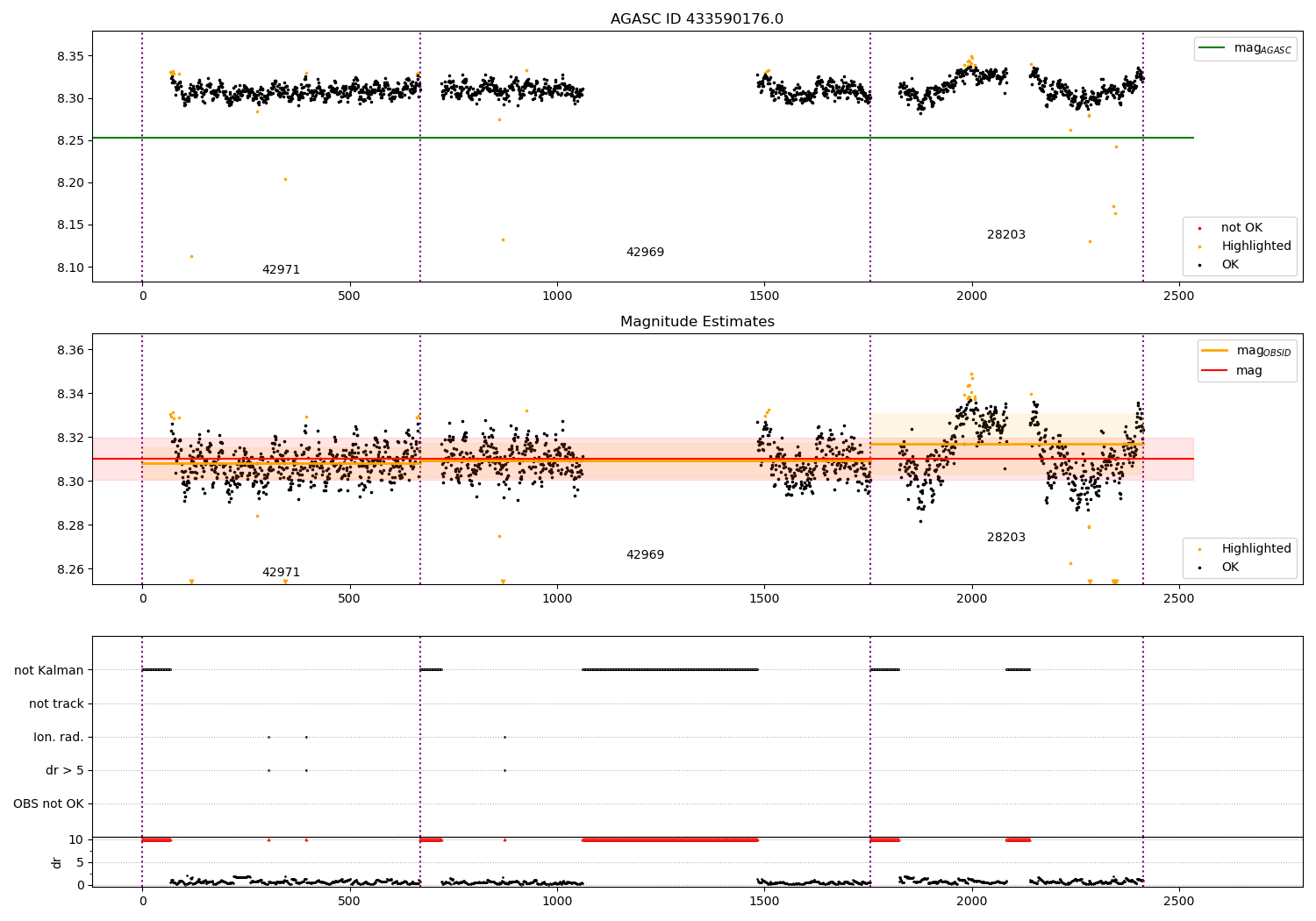Click x-tick 0 under the top plot

(x=142, y=296)
